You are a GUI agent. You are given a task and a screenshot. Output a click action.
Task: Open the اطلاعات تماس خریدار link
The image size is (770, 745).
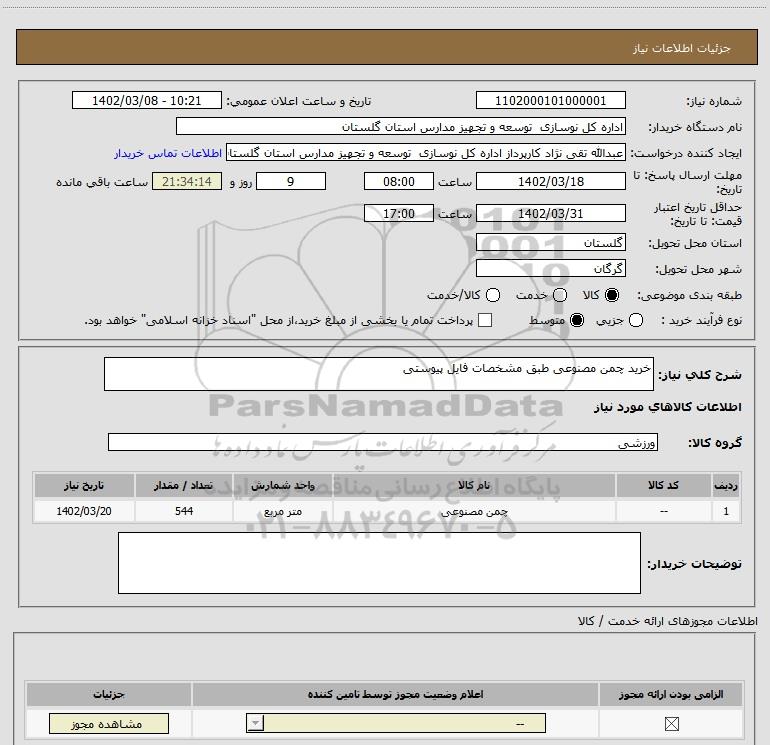pyautogui.click(x=168, y=153)
